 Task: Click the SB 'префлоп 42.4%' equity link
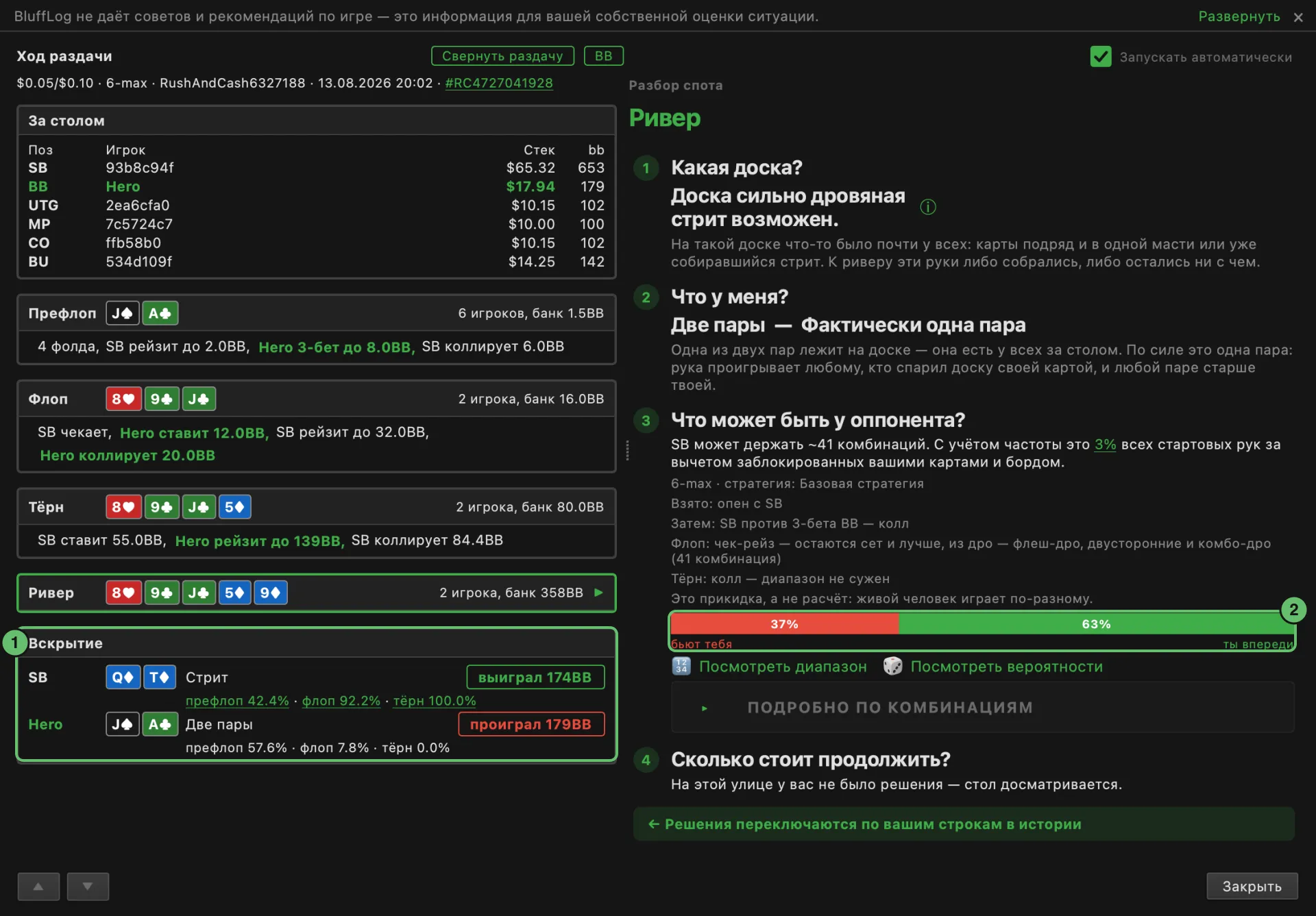[x=237, y=701]
